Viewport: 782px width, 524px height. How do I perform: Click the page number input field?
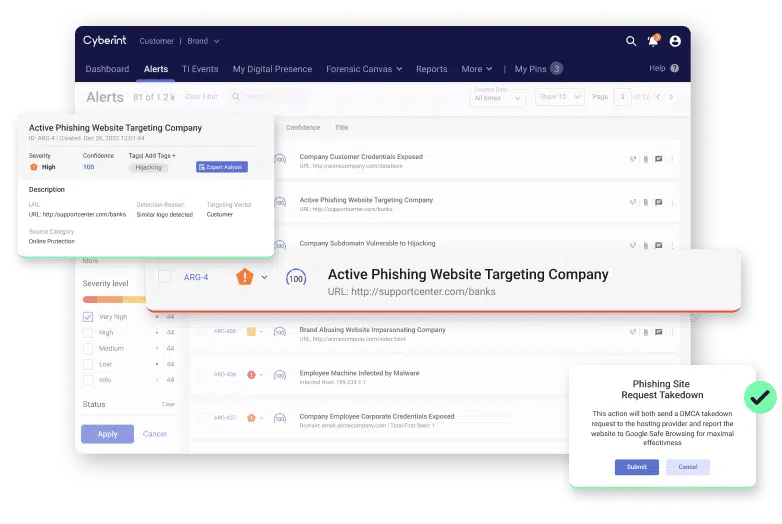(623, 97)
